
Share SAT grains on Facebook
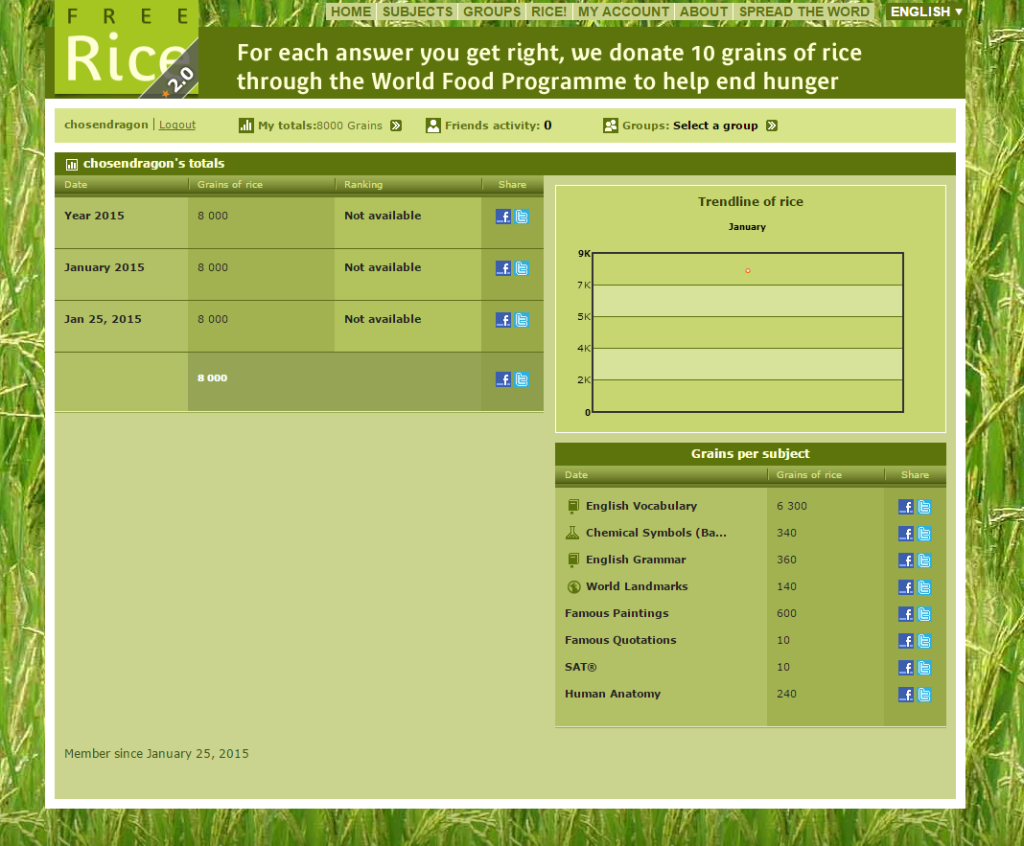click(x=906, y=668)
